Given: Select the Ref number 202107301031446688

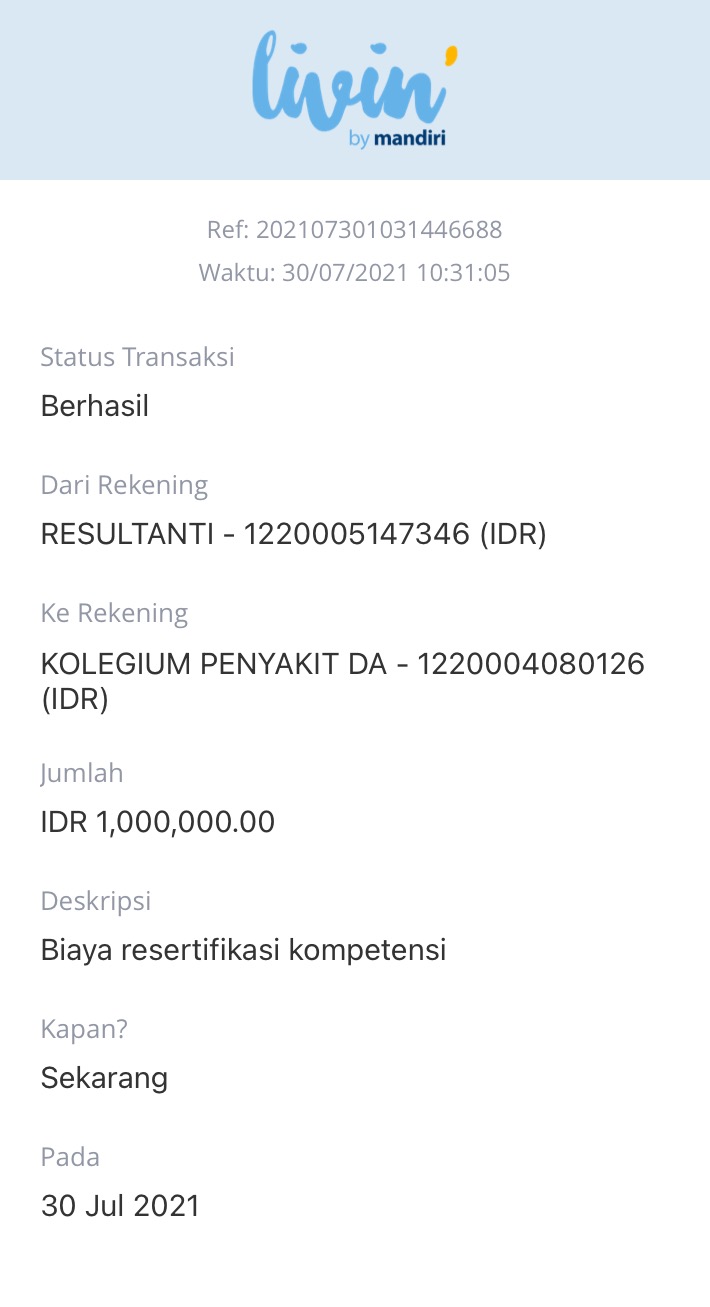Looking at the screenshot, I should click(379, 230).
